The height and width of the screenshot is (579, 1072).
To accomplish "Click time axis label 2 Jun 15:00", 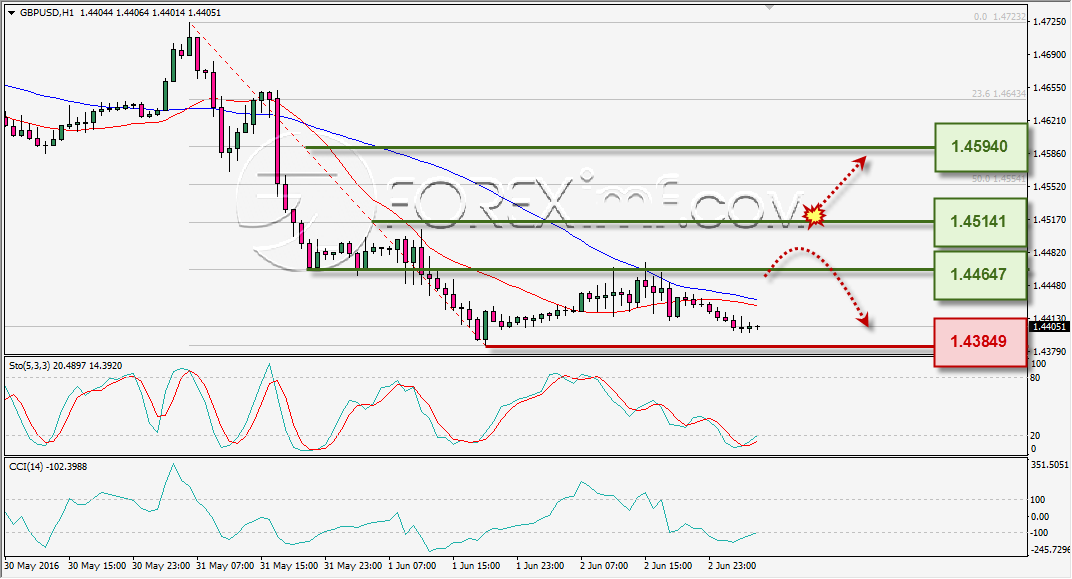I will (x=668, y=566).
